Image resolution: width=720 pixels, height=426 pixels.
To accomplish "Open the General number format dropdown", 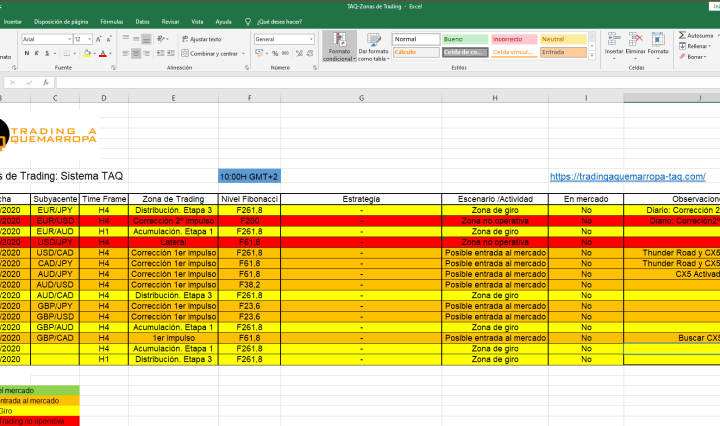I will (x=284, y=39).
